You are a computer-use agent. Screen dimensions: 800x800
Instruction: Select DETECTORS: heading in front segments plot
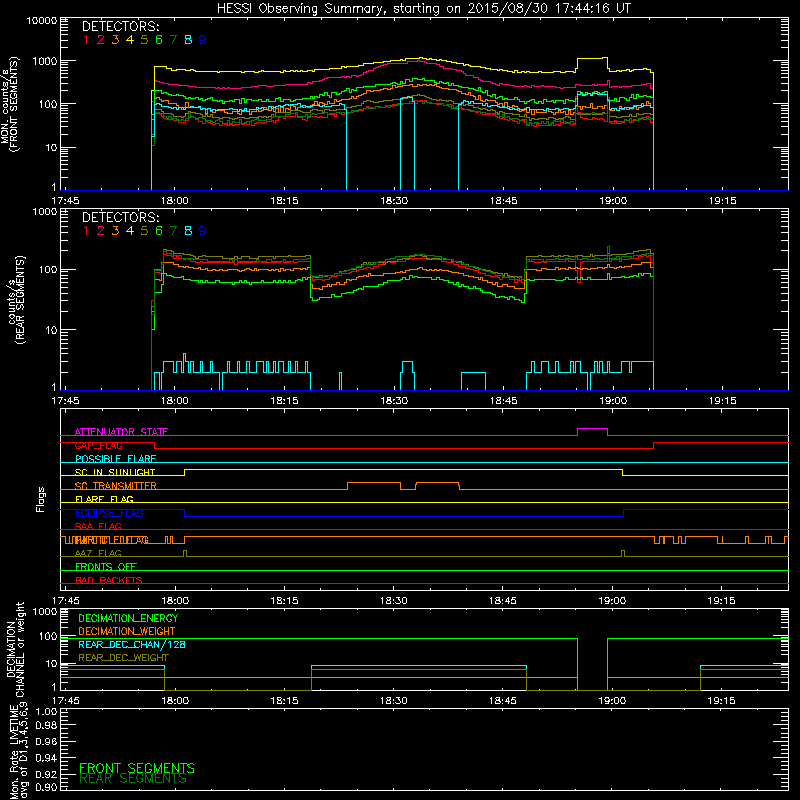coord(120,26)
